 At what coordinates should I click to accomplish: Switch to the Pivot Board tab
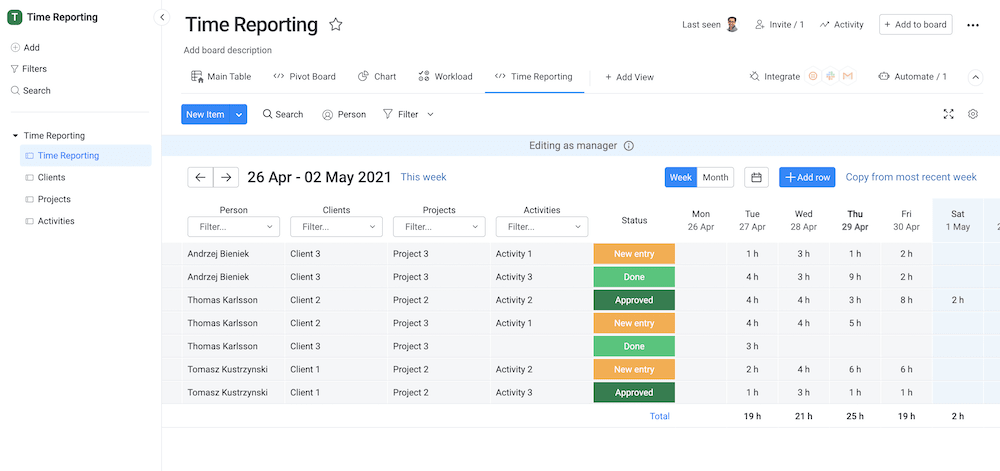tap(304, 76)
